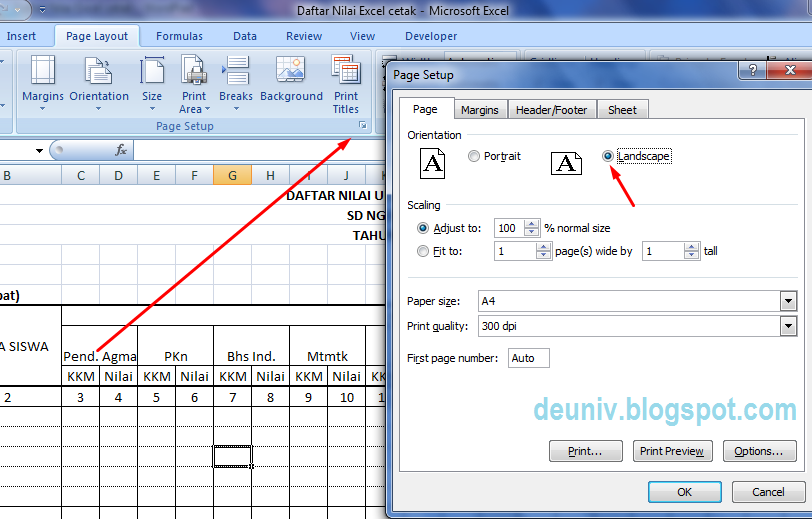
Task: Open the Print Area menu
Action: point(194,83)
